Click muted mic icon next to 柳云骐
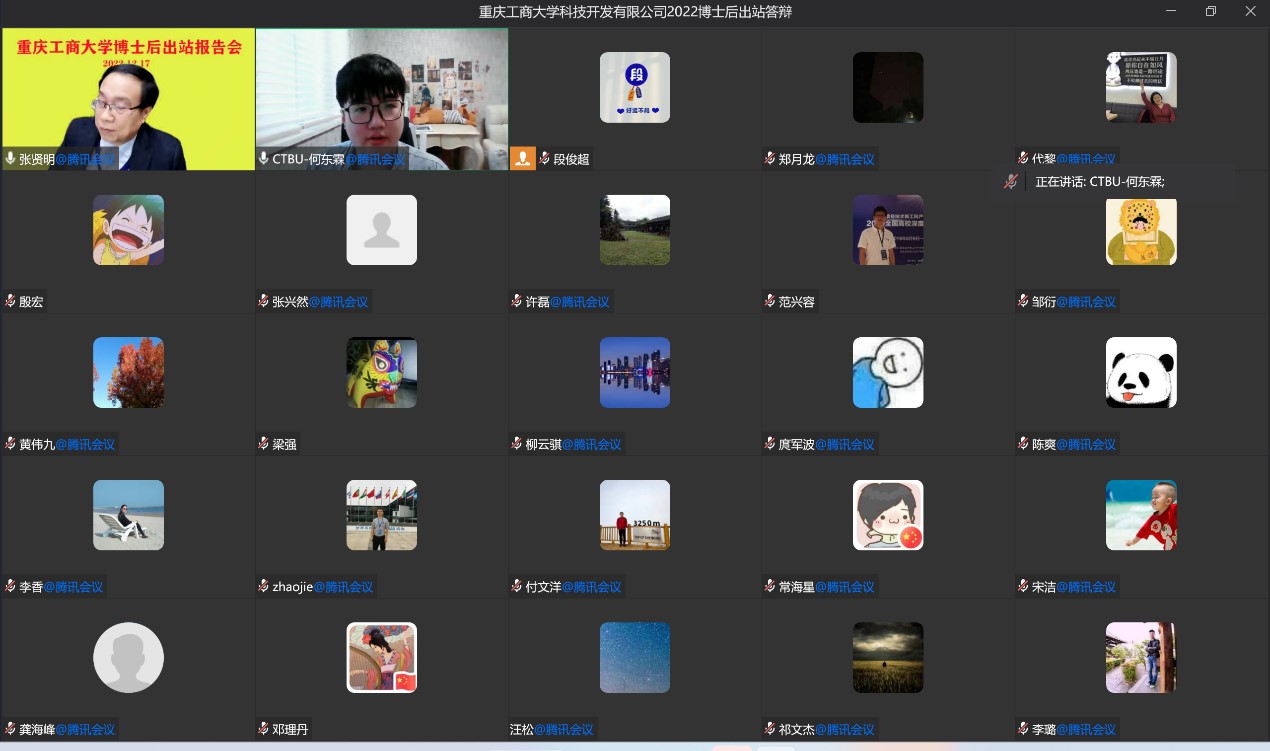Viewport: 1270px width, 751px height. coord(517,444)
